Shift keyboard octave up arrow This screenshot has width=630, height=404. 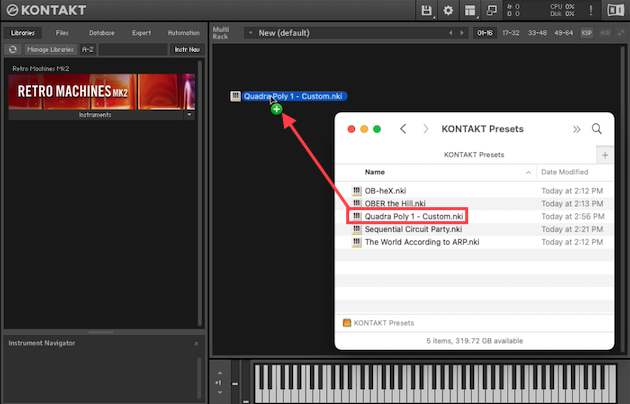click(x=220, y=373)
